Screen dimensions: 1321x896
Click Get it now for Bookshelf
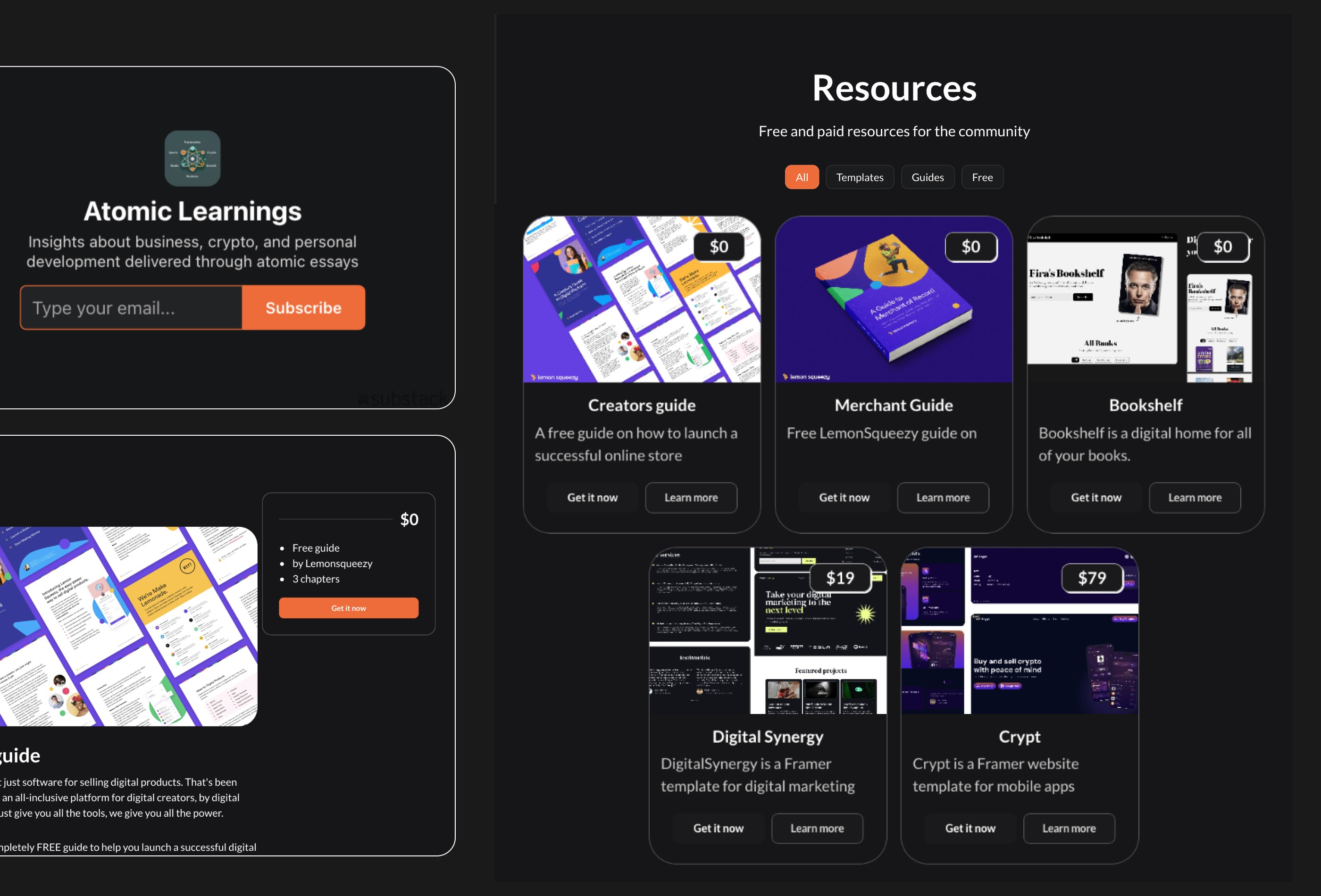click(1096, 498)
